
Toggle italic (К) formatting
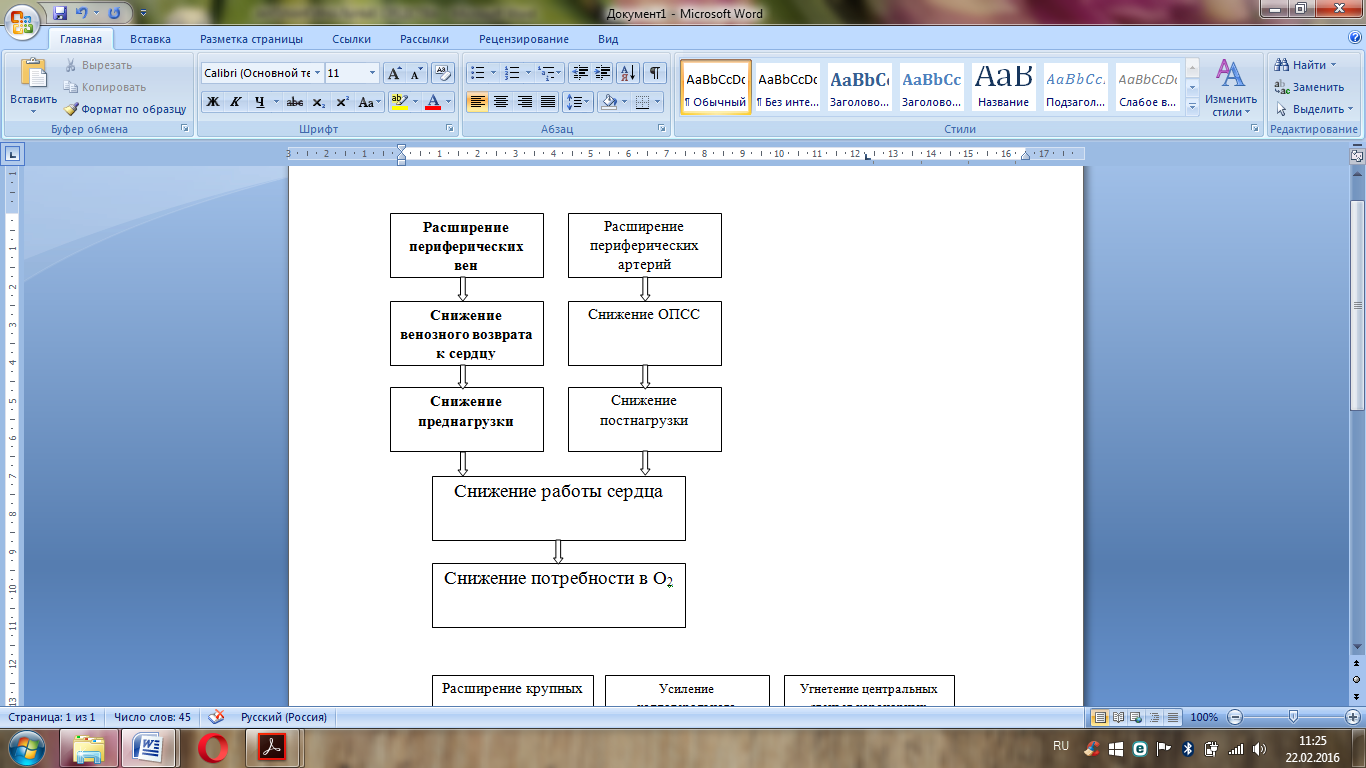(x=236, y=102)
